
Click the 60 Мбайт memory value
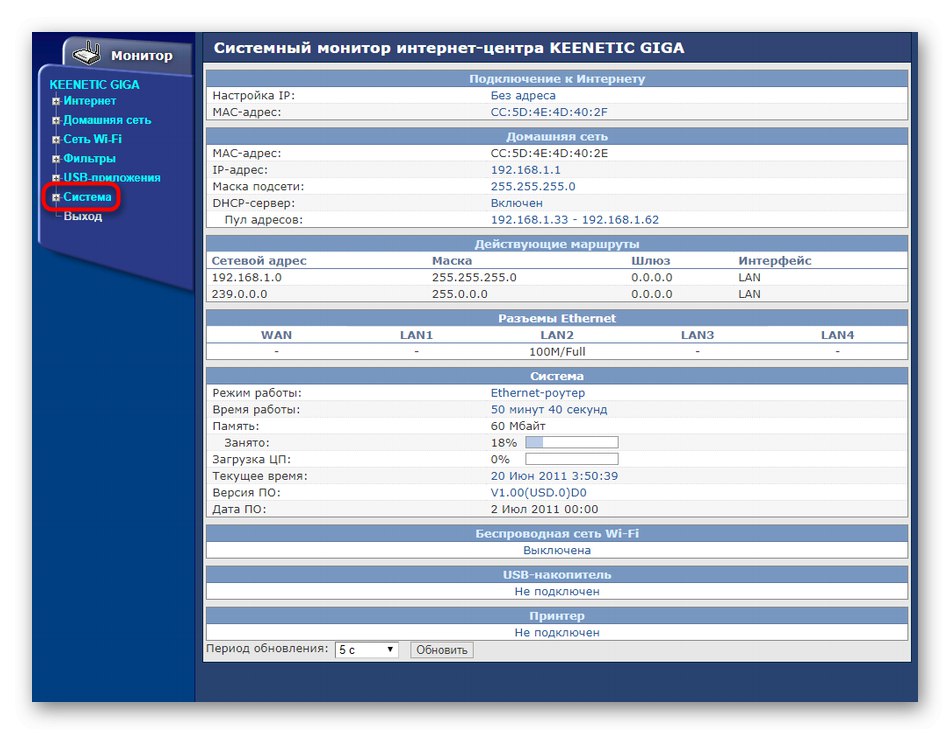point(517,426)
